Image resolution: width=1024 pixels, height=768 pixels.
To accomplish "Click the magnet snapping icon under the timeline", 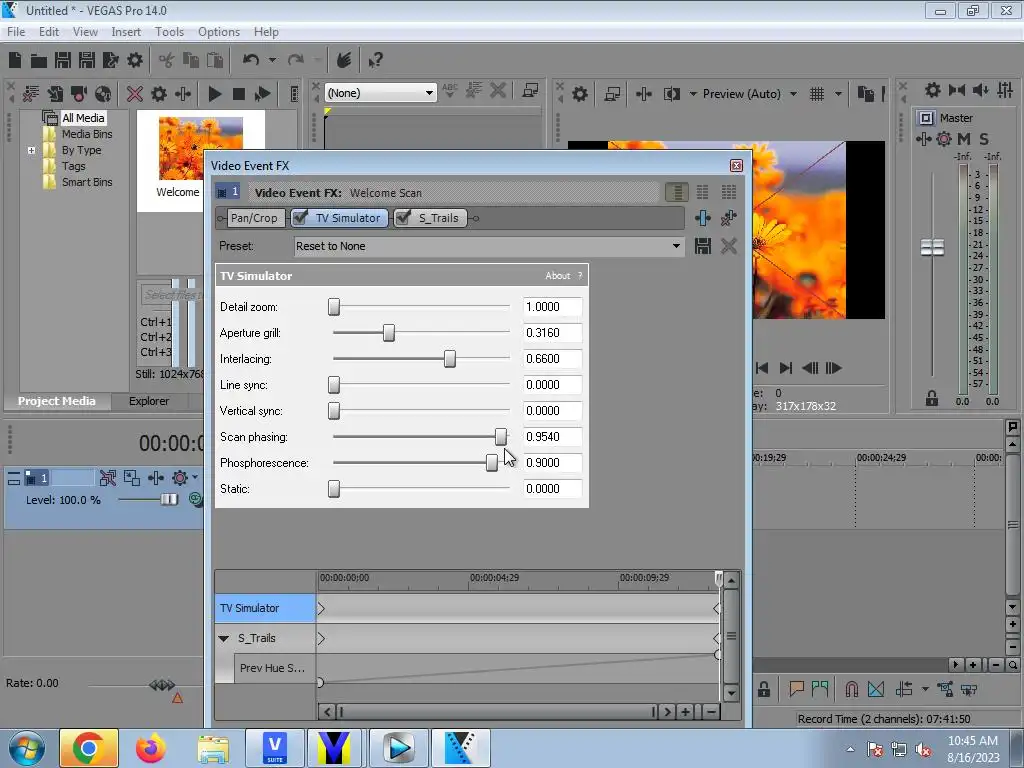I will pos(851,689).
